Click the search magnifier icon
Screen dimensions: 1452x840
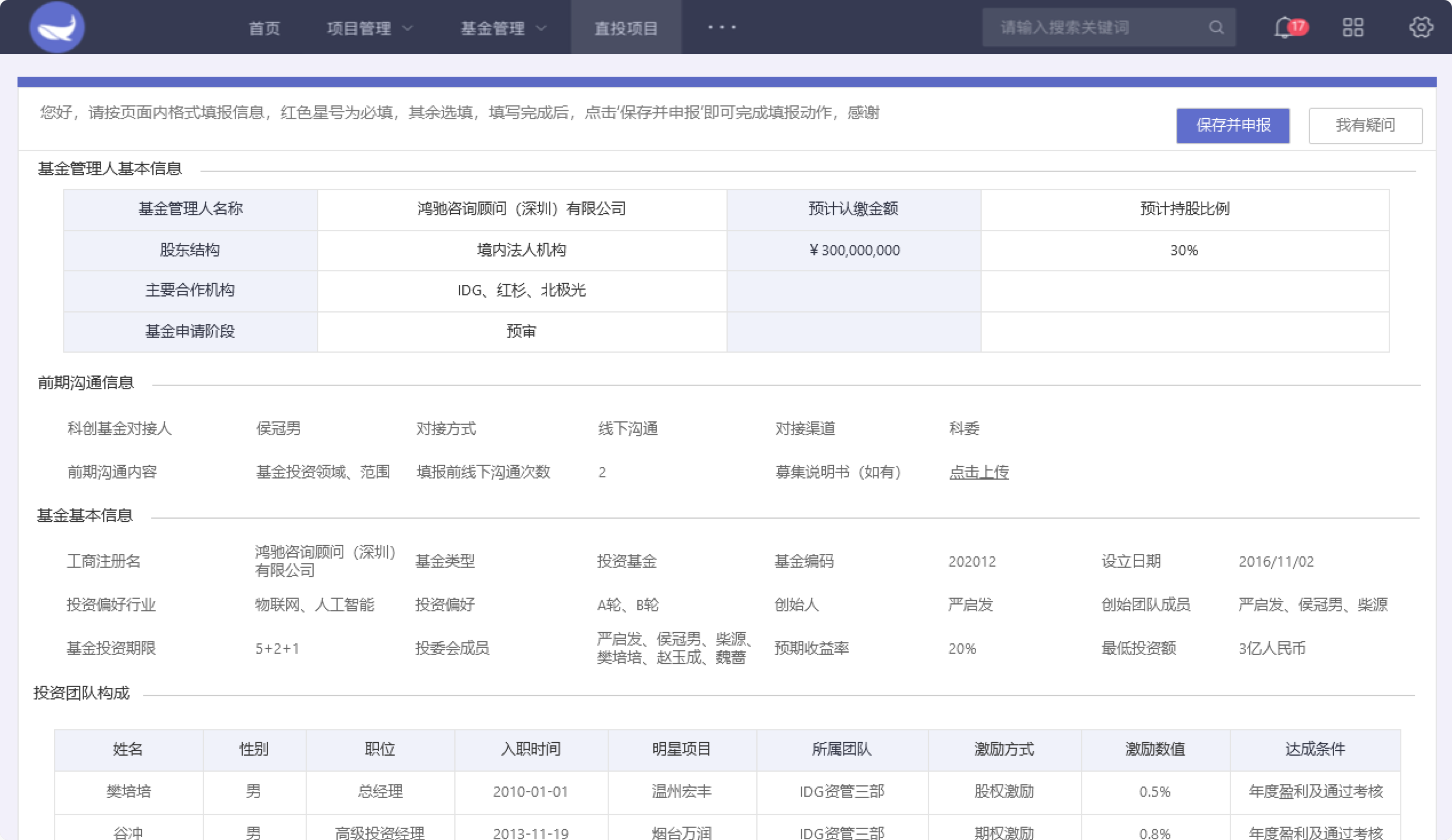[x=1216, y=28]
